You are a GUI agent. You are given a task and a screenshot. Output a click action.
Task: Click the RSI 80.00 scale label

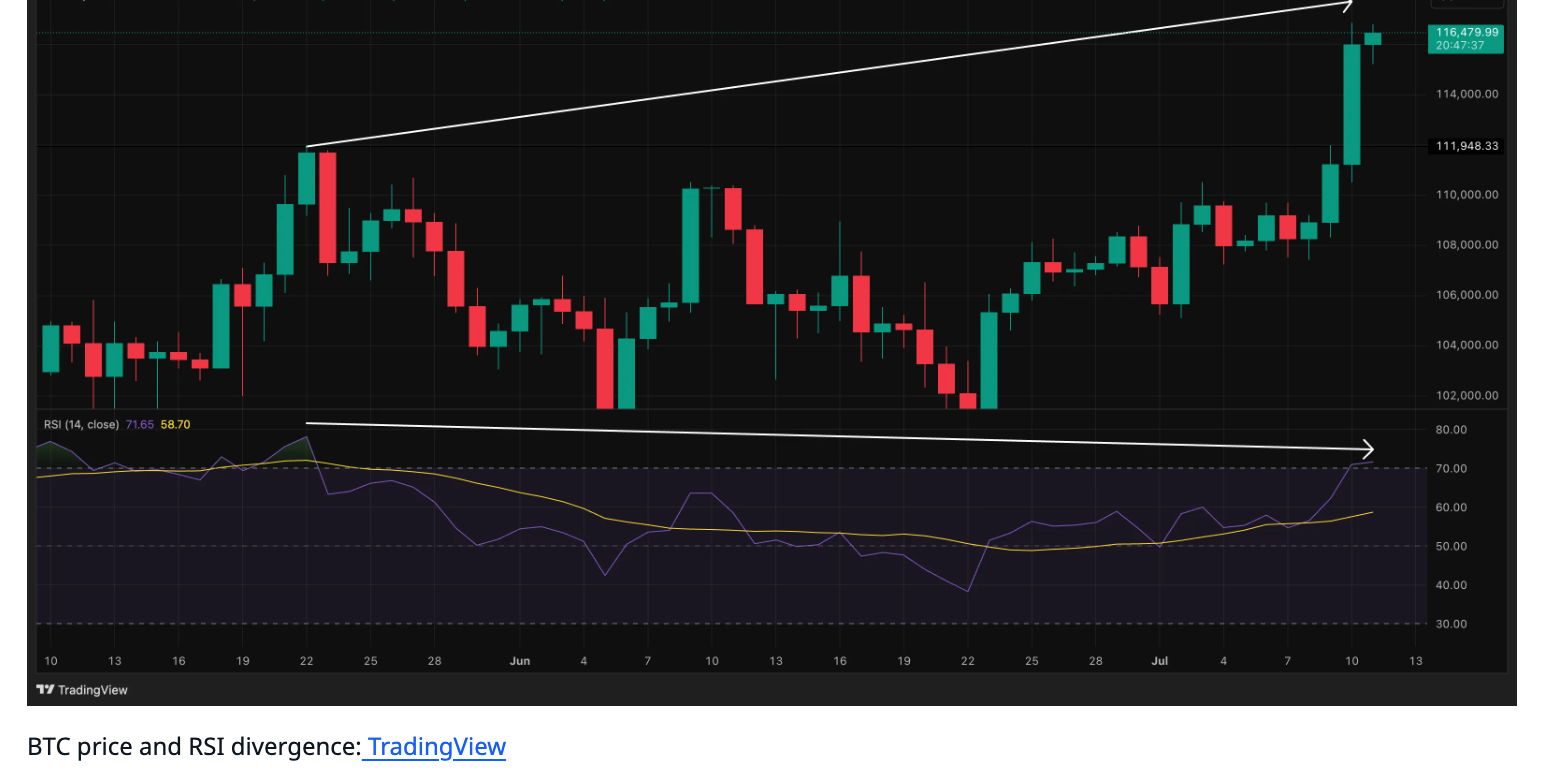(x=1452, y=430)
